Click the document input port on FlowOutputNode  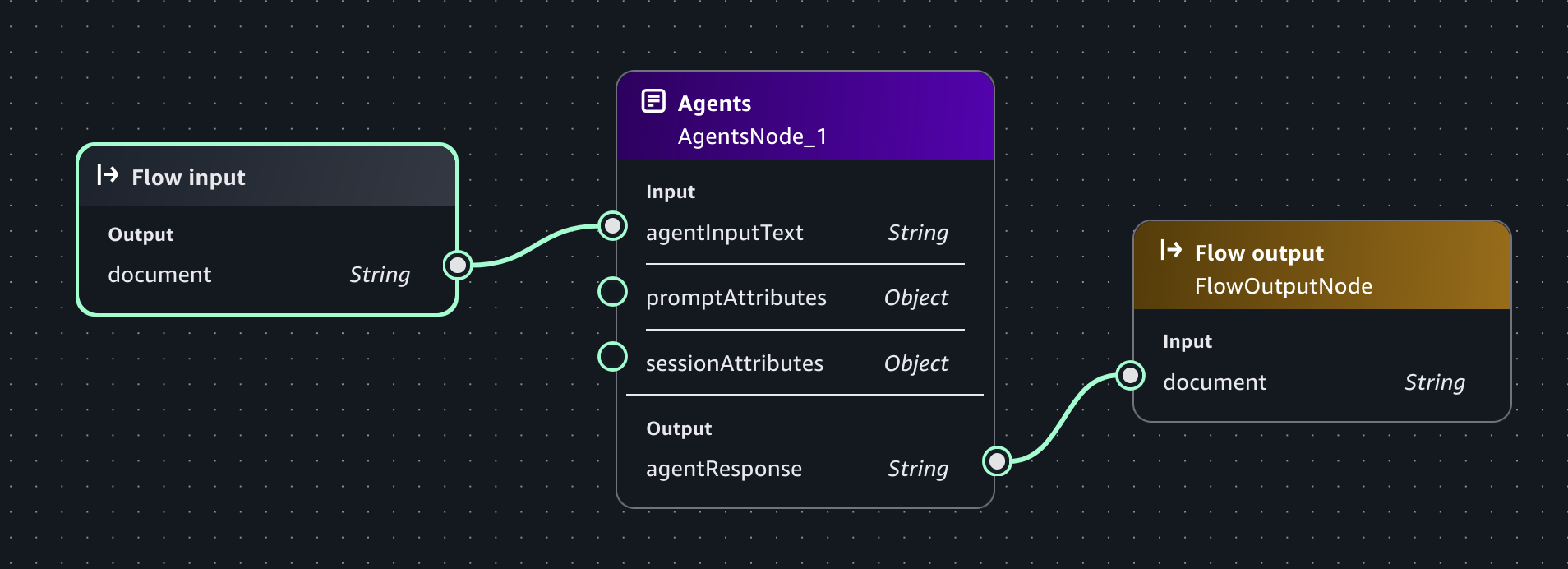click(1132, 376)
